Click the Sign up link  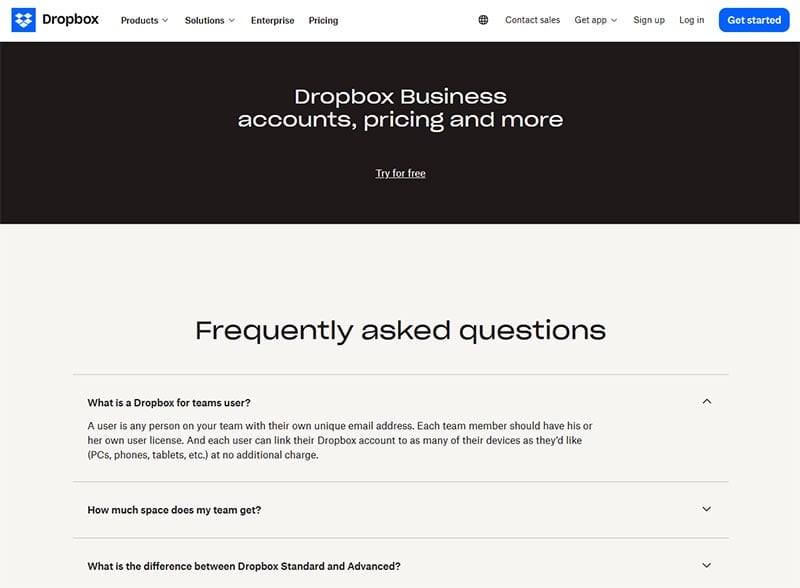click(649, 20)
